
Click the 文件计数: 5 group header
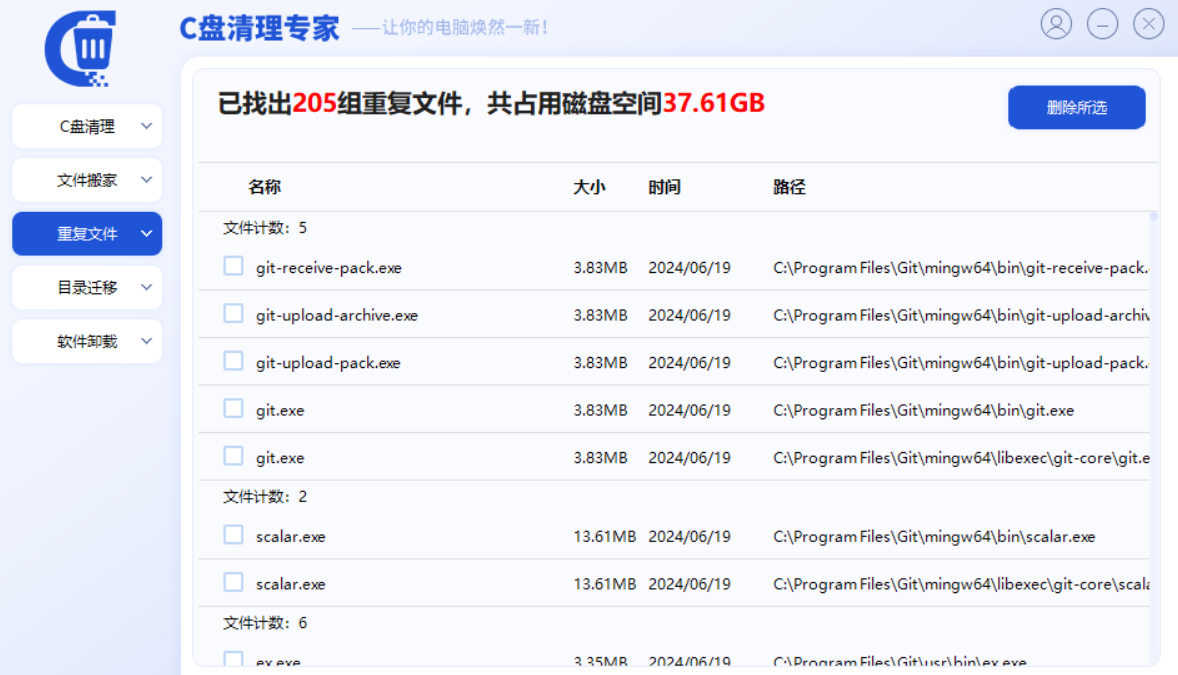(x=265, y=228)
